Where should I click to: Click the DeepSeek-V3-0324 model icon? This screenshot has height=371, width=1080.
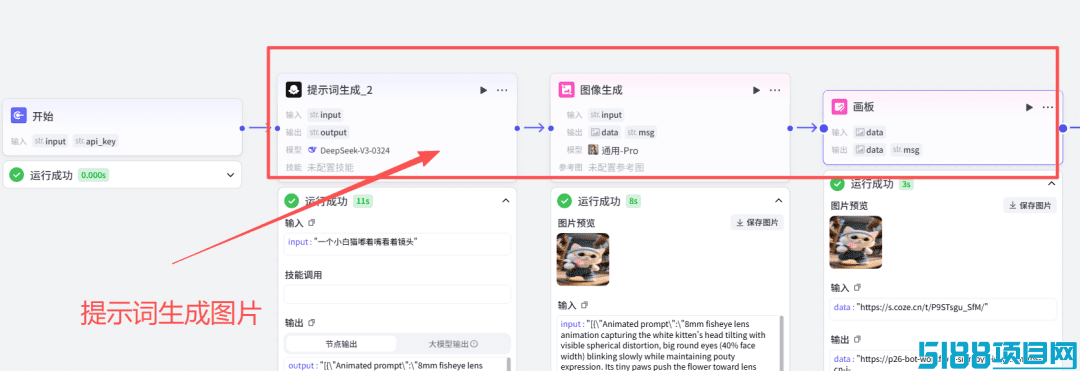[x=312, y=150]
